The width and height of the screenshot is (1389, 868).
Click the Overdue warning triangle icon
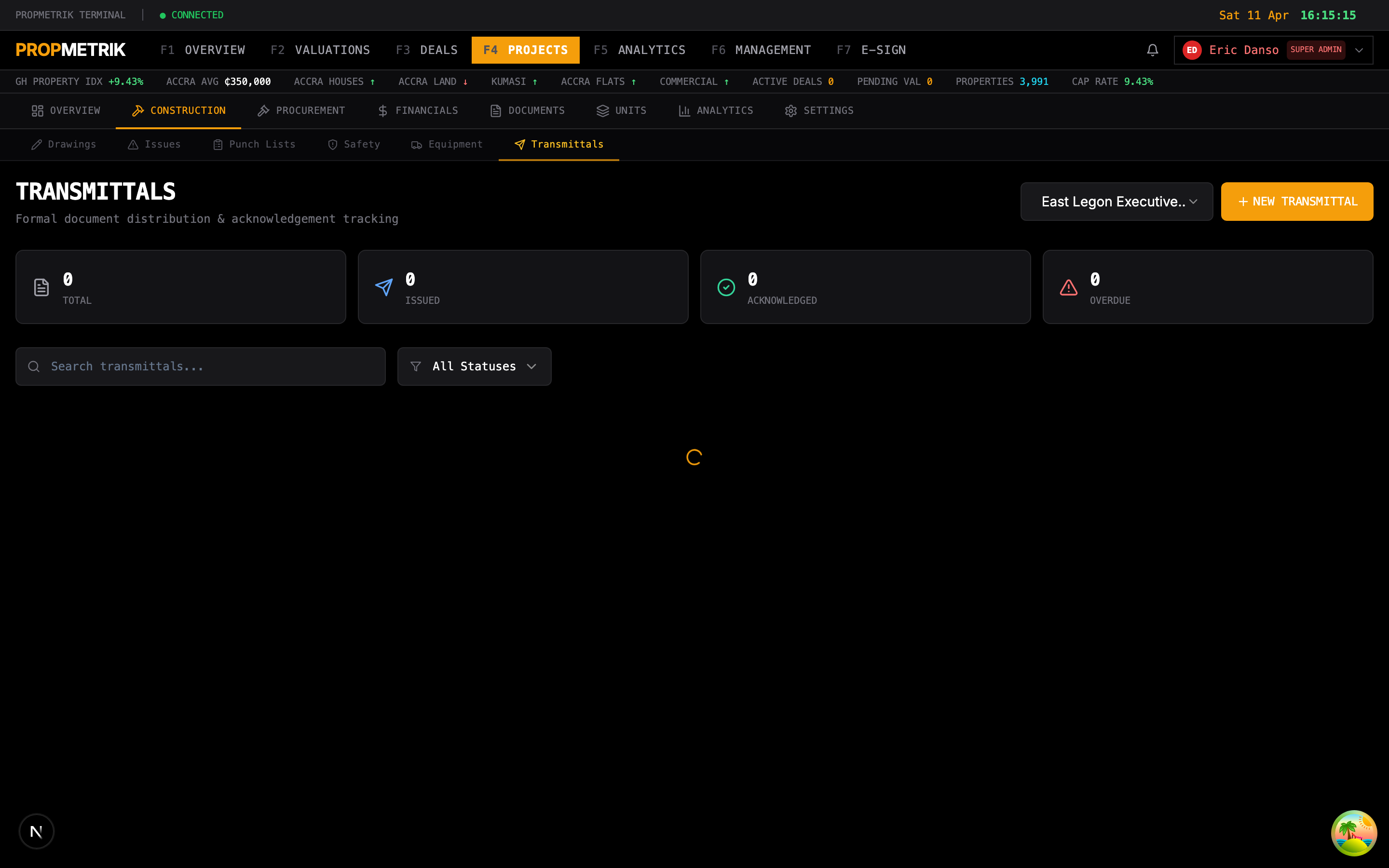tap(1068, 287)
